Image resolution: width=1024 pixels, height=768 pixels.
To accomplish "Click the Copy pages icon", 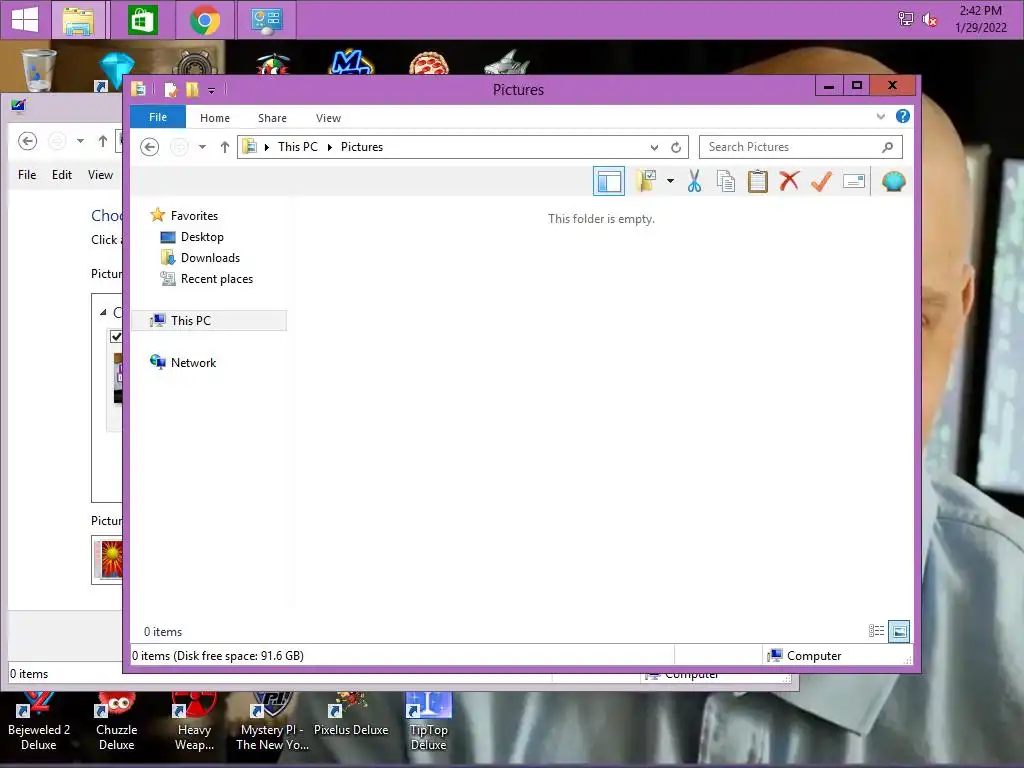I will 726,181.
